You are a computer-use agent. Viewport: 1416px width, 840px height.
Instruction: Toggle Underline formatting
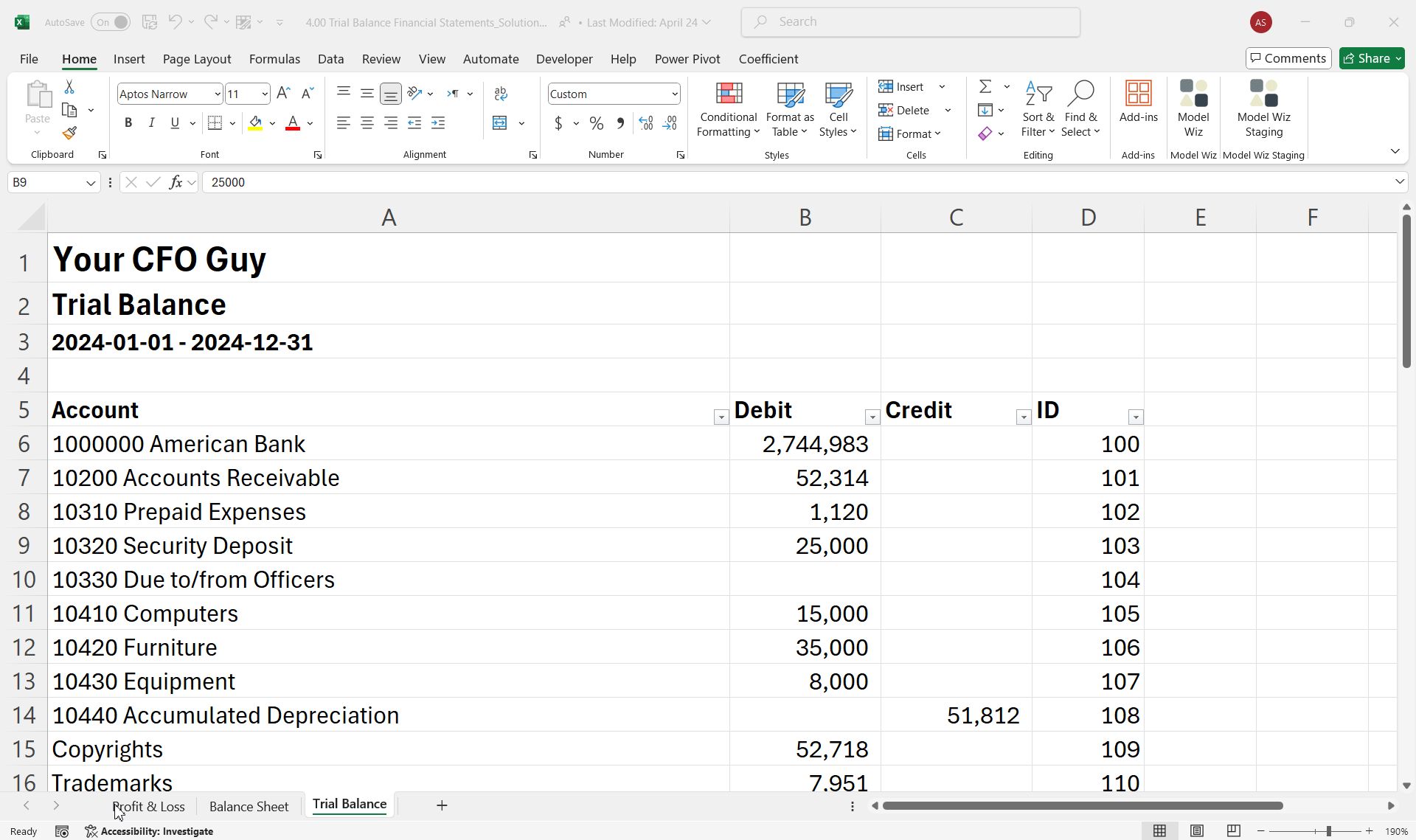(175, 123)
